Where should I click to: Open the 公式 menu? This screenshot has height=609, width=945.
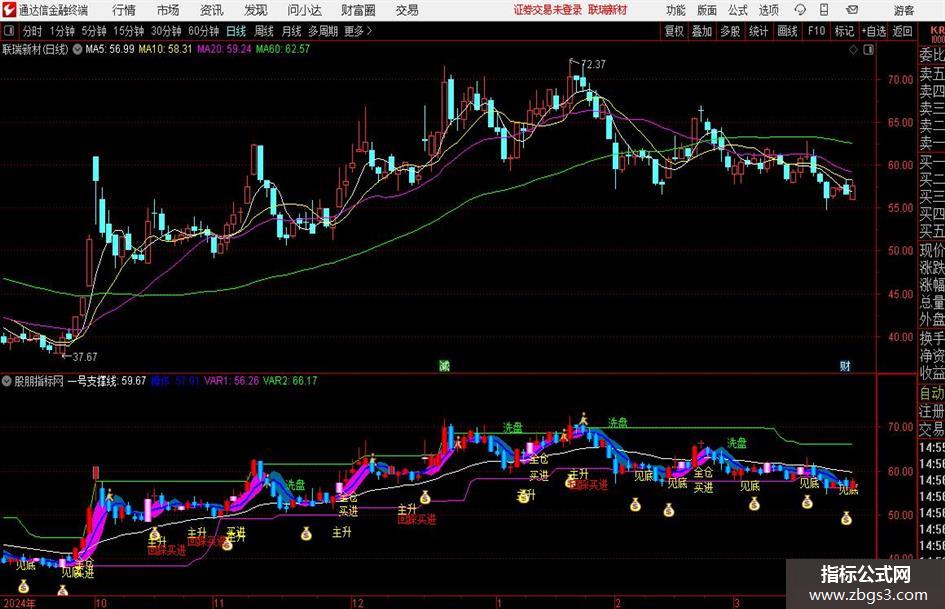738,10
